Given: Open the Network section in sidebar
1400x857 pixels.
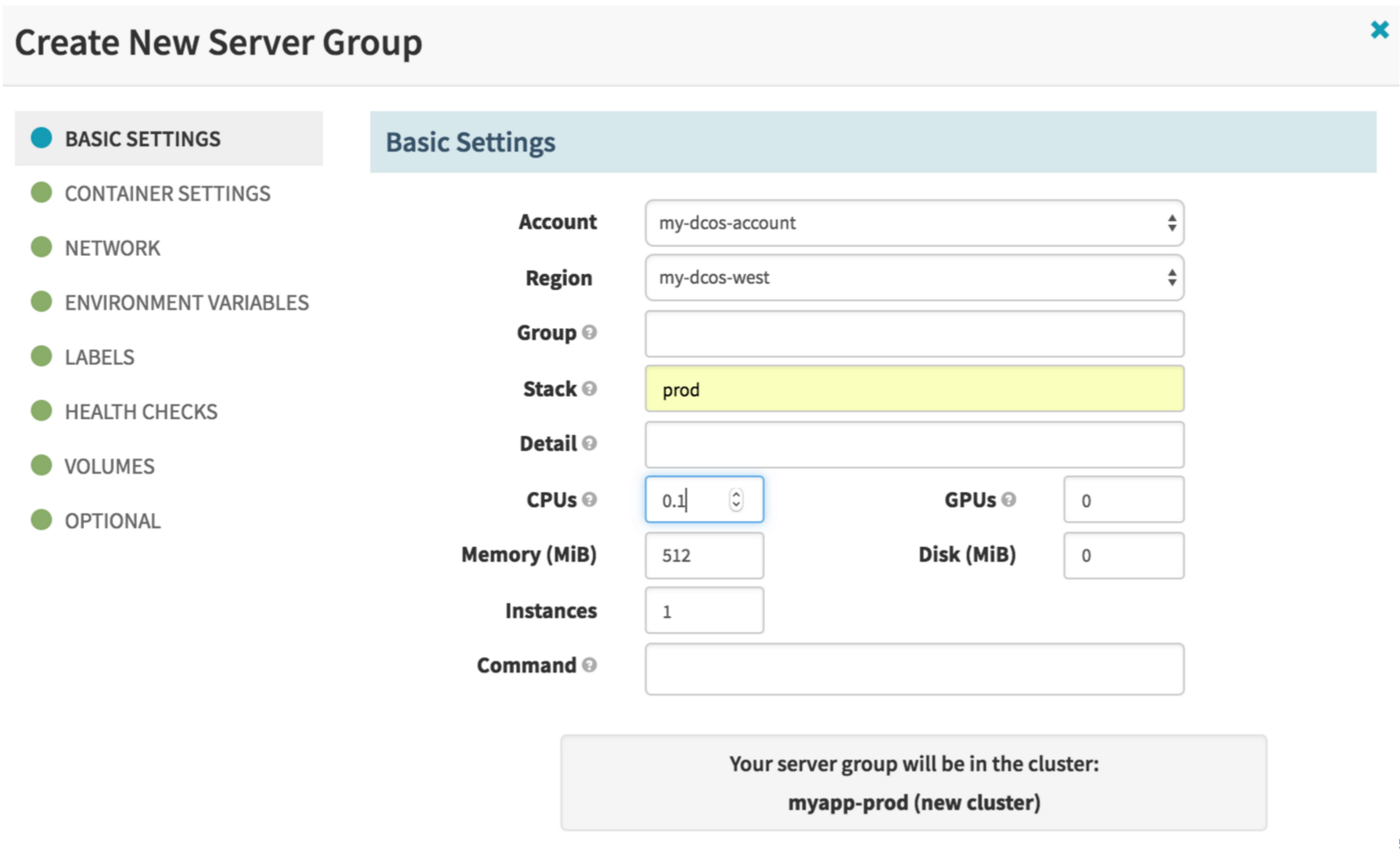Looking at the screenshot, I should click(112, 249).
